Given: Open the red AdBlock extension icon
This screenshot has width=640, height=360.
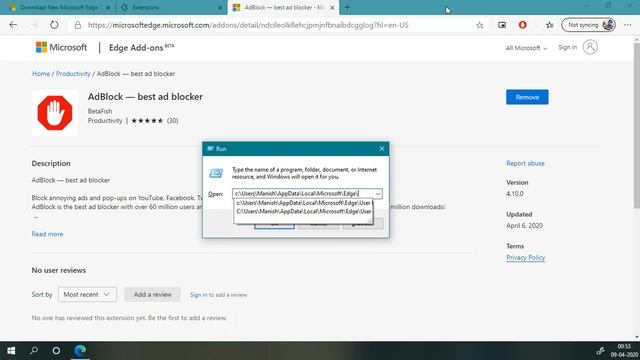Looking at the screenshot, I should pos(522,25).
